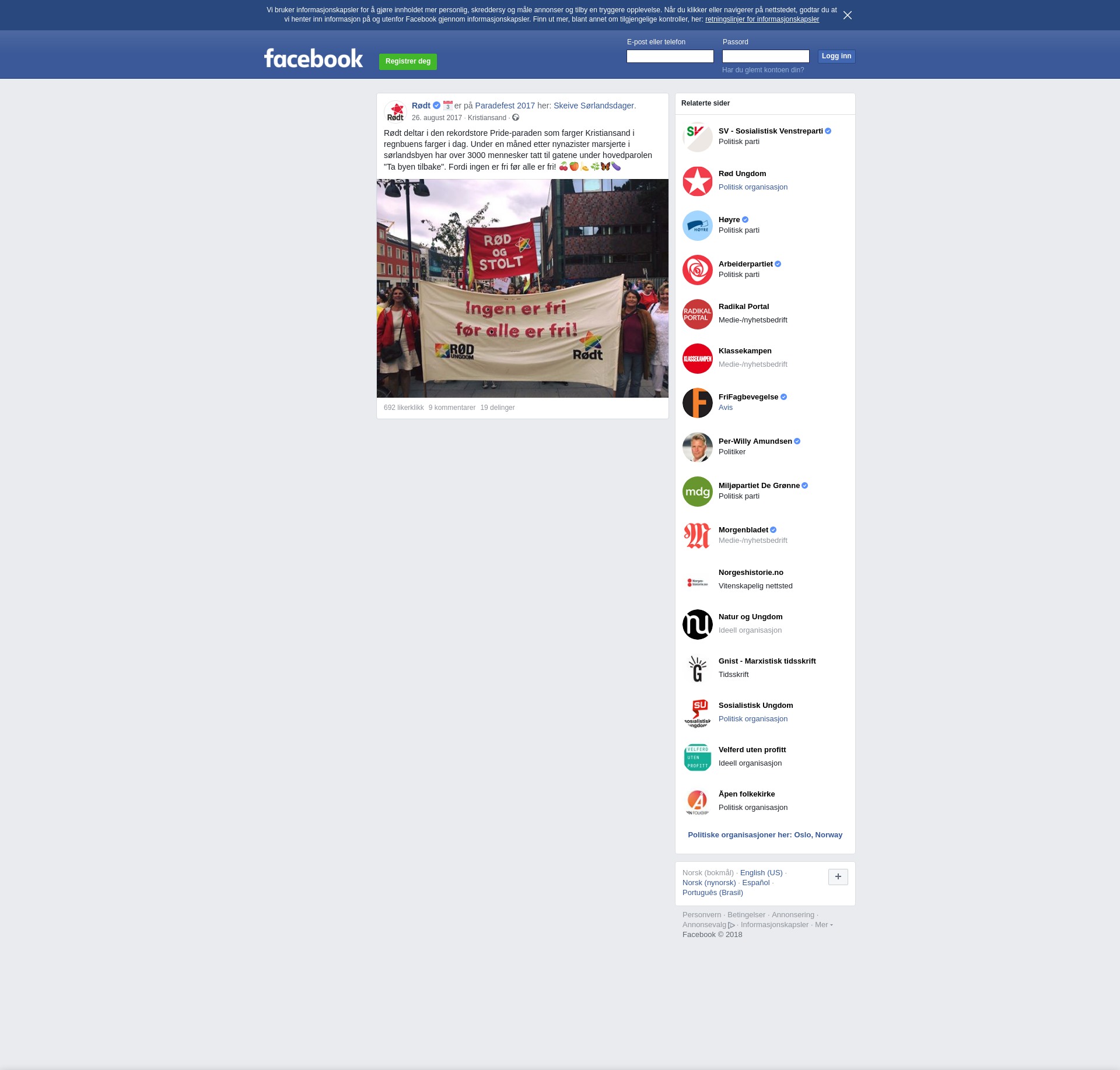
Task: Open the Pride parade banner photo
Action: click(x=523, y=288)
